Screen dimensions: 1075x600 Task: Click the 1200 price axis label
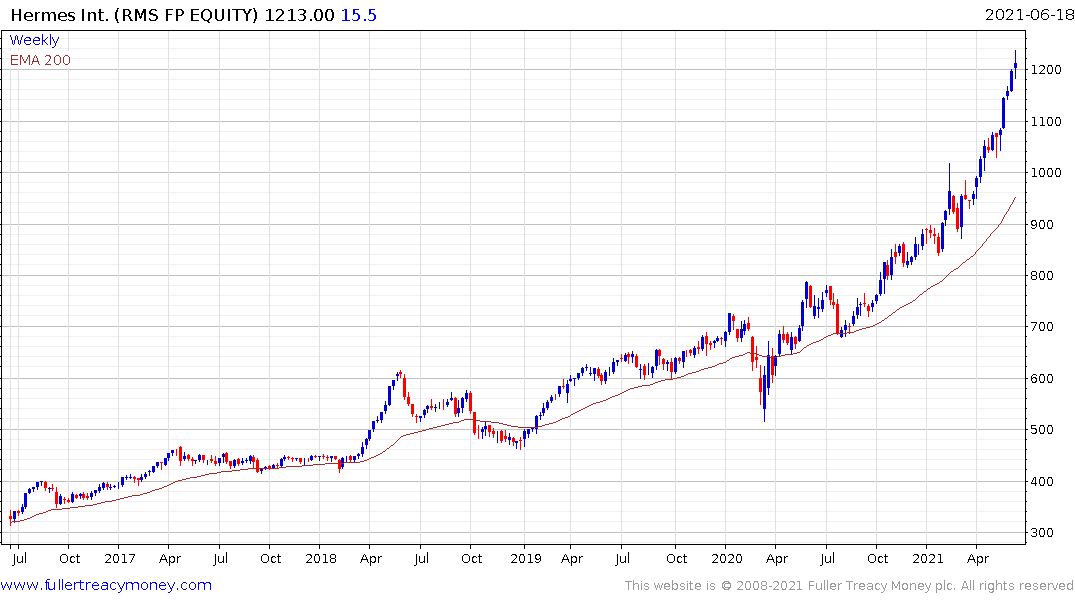pyautogui.click(x=1046, y=70)
